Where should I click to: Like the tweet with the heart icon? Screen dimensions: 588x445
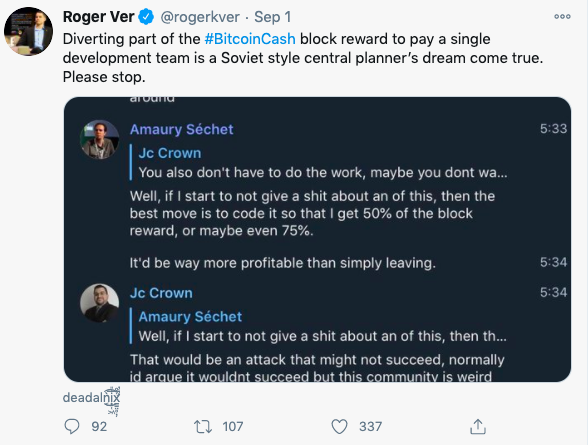pyautogui.click(x=339, y=427)
